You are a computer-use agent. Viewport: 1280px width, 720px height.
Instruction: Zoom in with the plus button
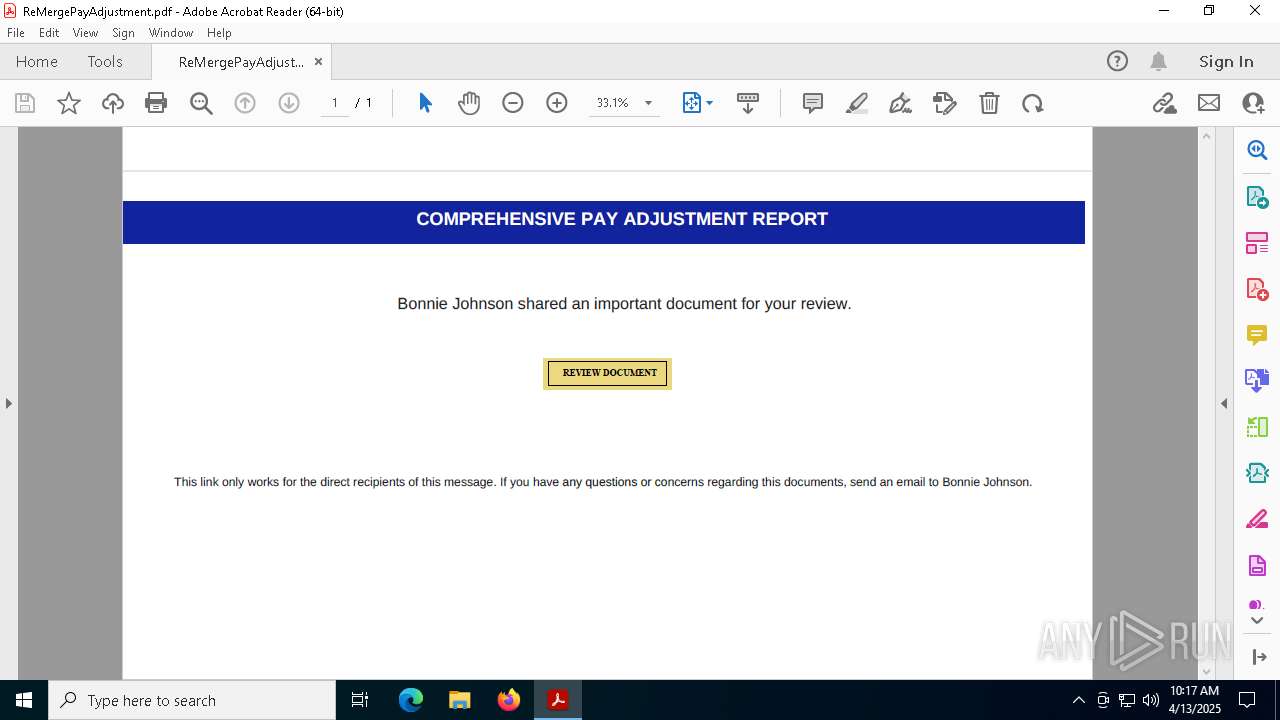point(557,103)
